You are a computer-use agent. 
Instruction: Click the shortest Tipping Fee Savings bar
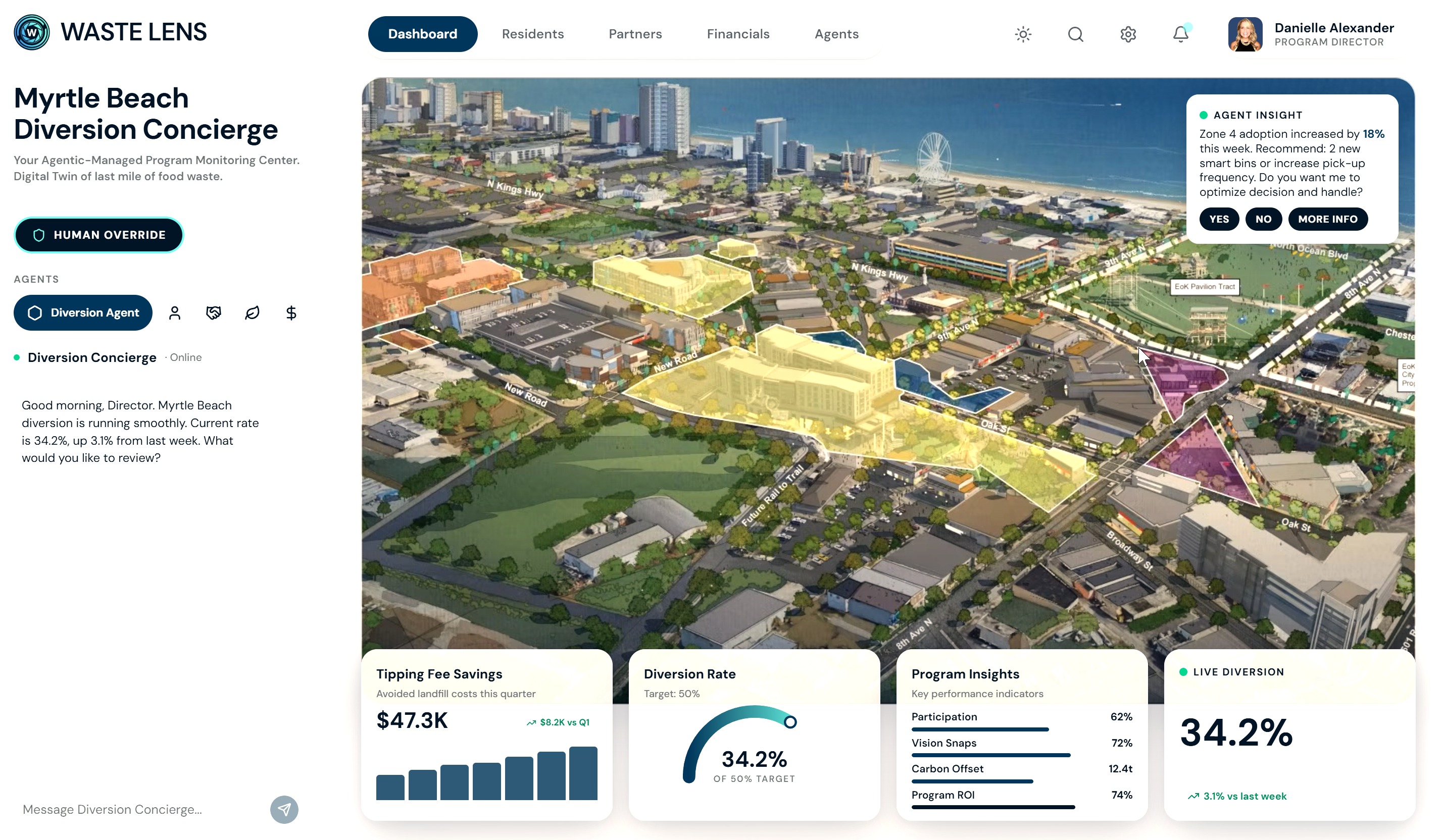[390, 787]
